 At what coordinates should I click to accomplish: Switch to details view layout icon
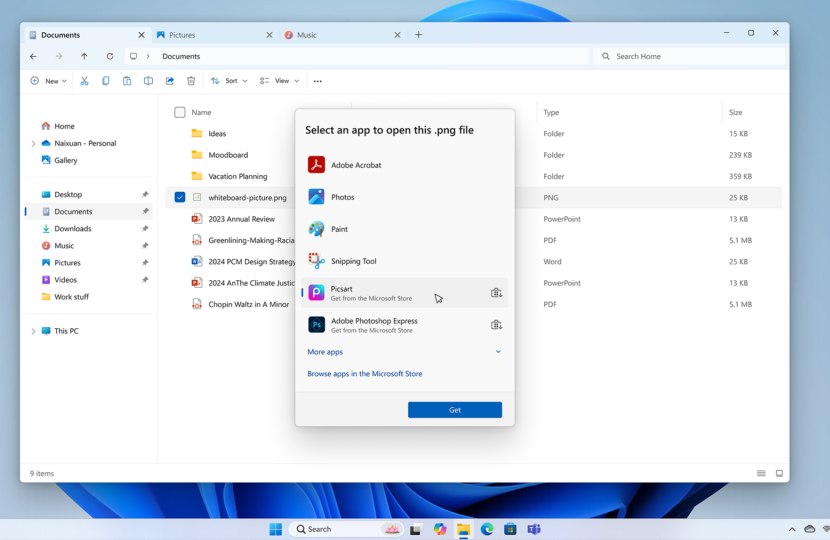tap(761, 473)
